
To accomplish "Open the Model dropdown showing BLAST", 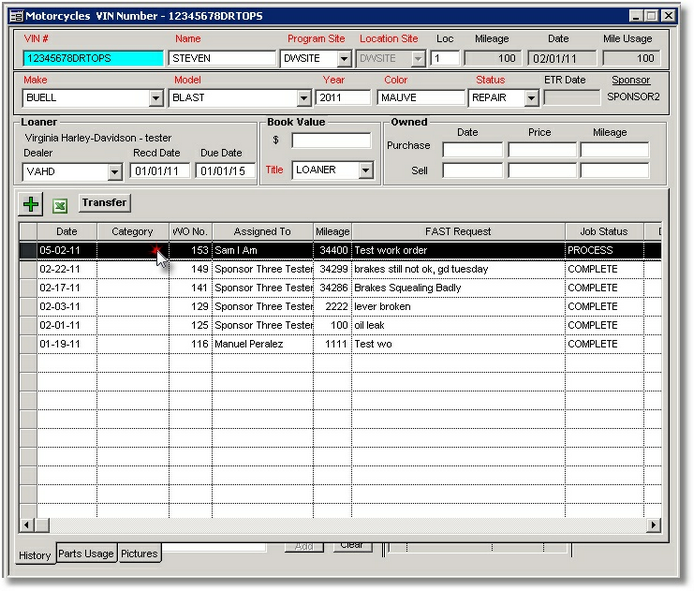I will [x=303, y=98].
